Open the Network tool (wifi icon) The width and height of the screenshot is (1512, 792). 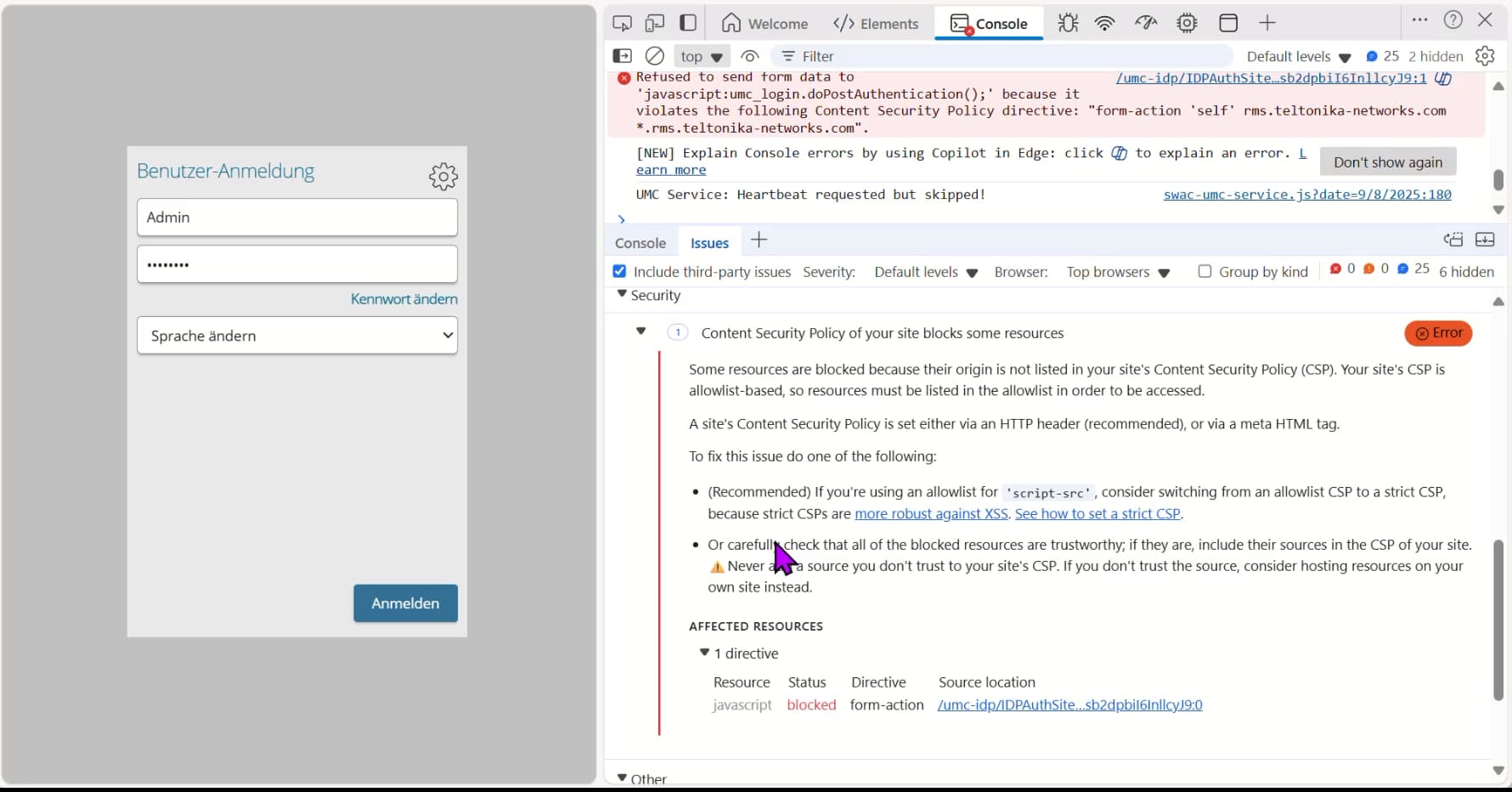(1104, 23)
